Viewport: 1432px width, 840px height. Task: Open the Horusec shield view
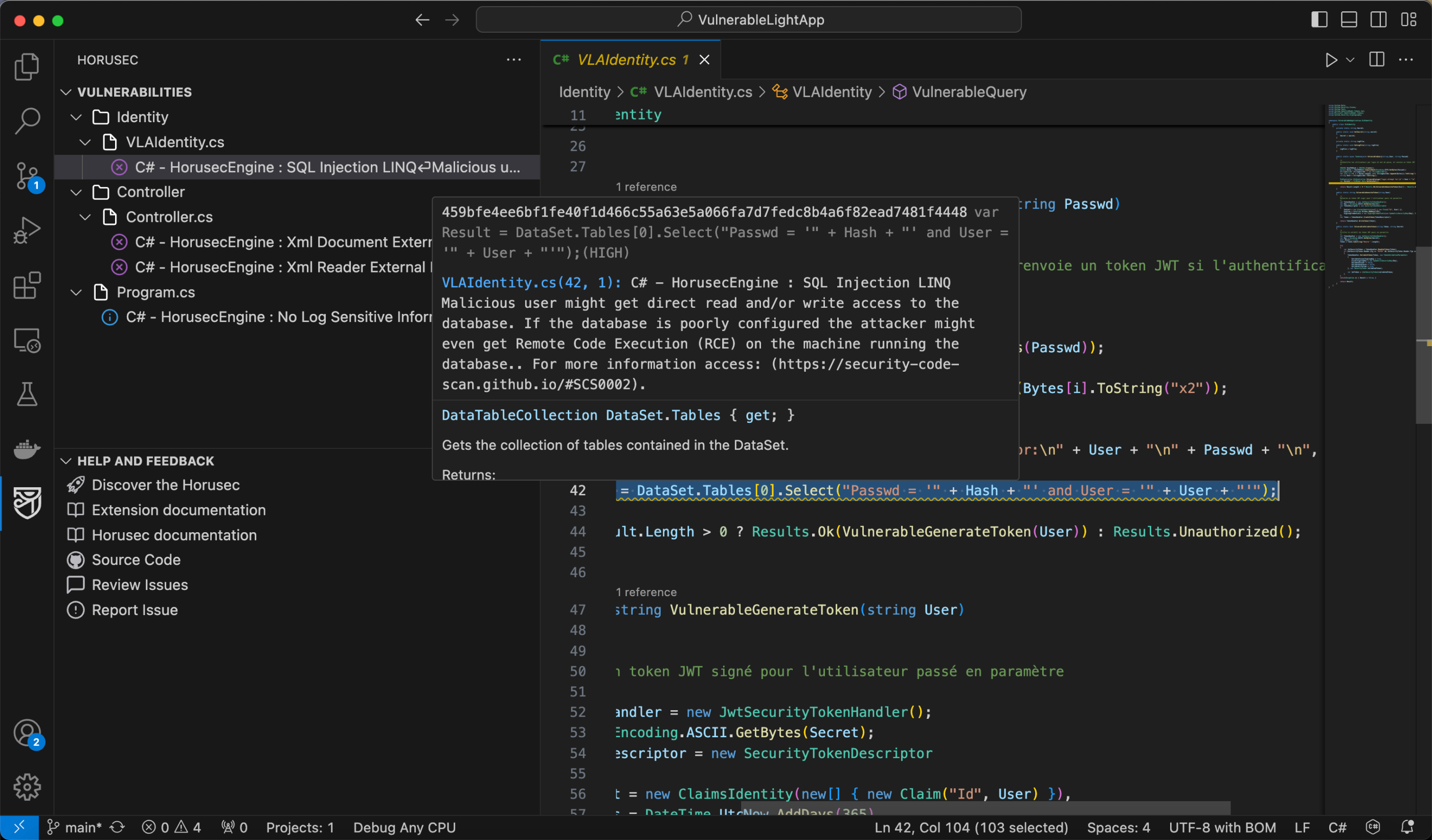[x=27, y=503]
